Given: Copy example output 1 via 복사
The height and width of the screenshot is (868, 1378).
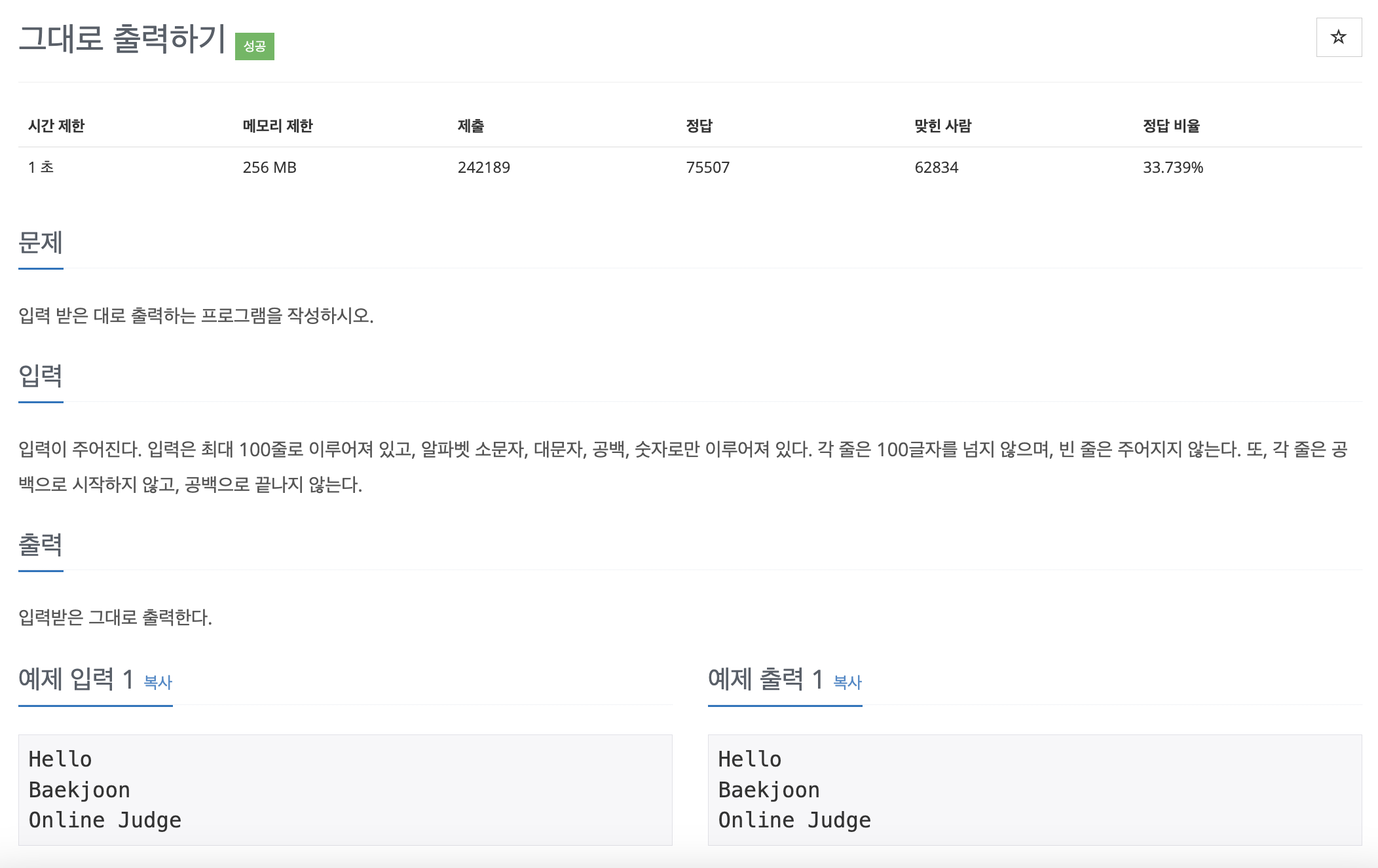Looking at the screenshot, I should (847, 682).
